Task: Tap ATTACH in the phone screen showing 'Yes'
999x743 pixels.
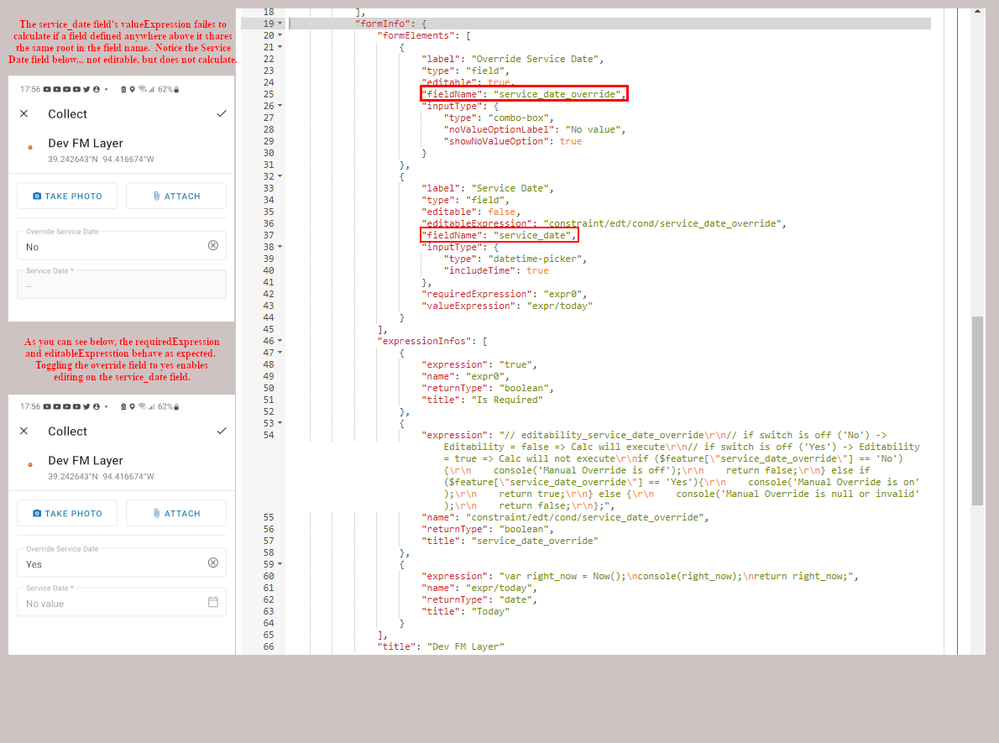Action: 176,514
